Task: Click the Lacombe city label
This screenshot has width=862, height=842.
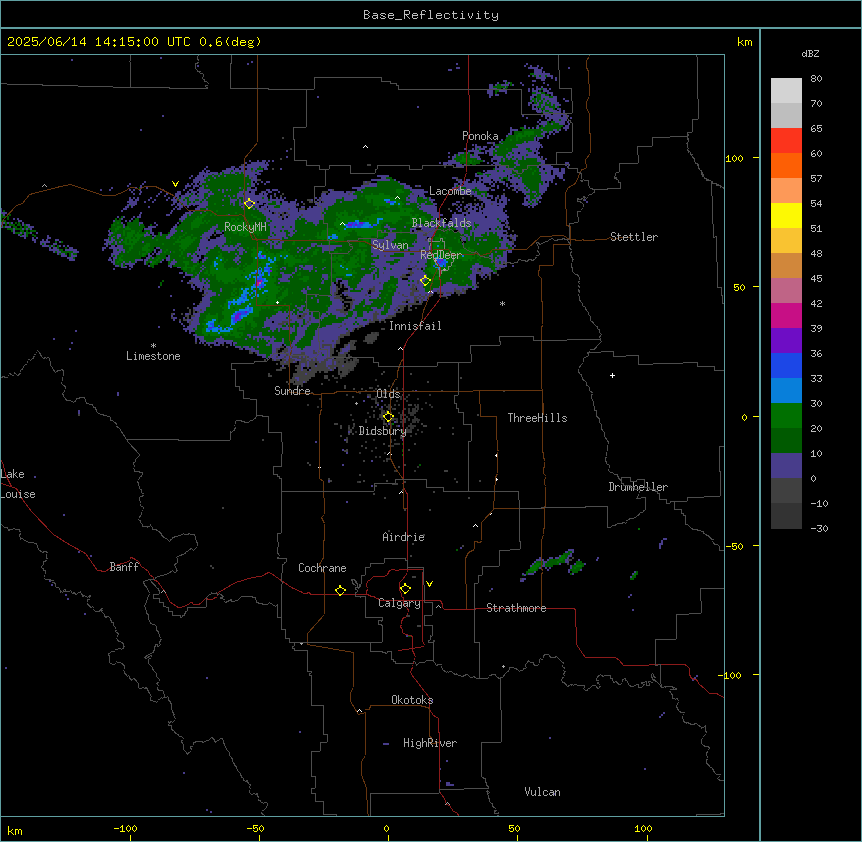Action: [x=450, y=191]
